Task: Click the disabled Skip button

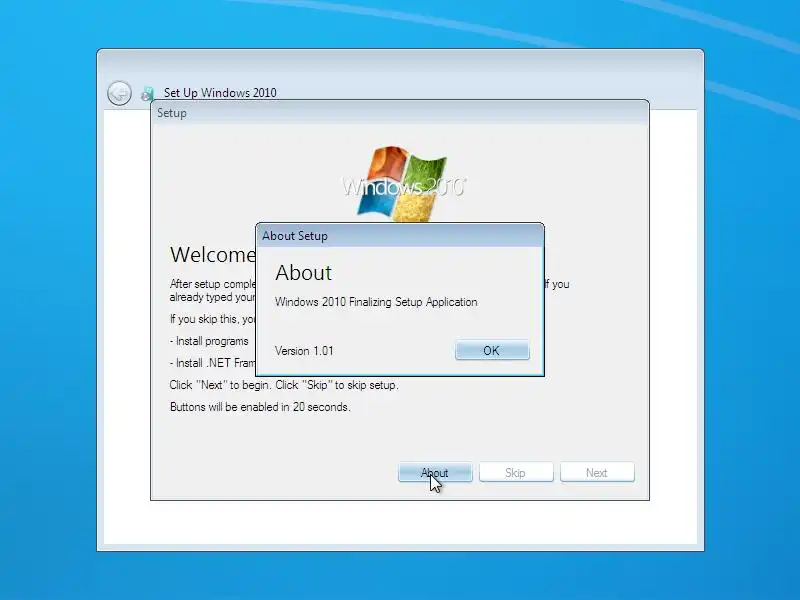Action: pos(516,472)
